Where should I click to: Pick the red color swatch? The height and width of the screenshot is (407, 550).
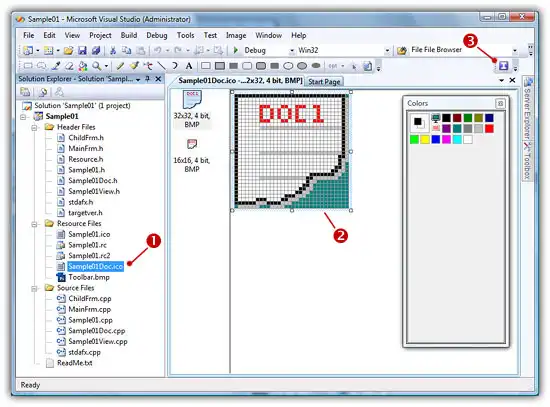click(489, 128)
